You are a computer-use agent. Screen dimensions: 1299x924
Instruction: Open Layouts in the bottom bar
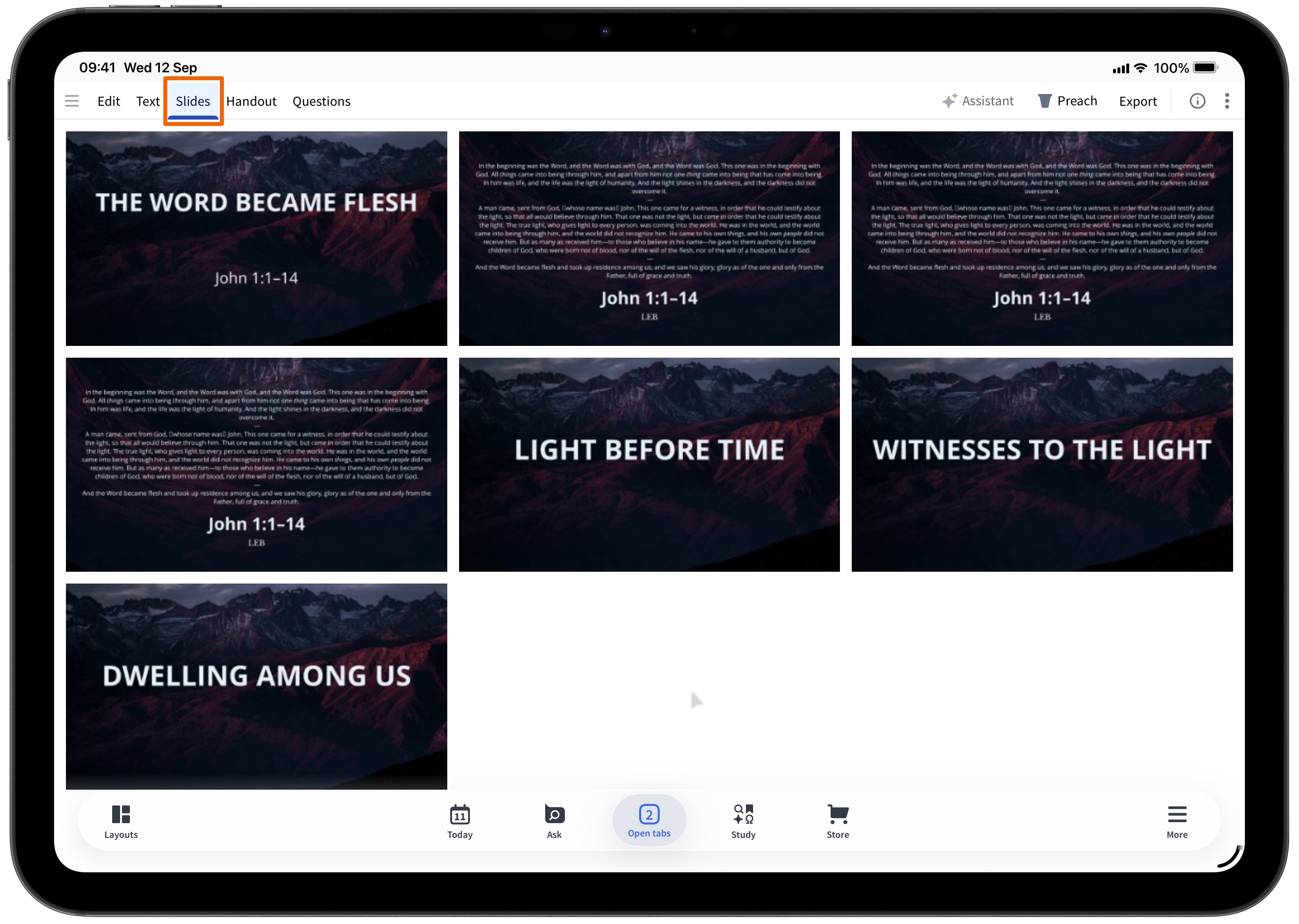(121, 822)
